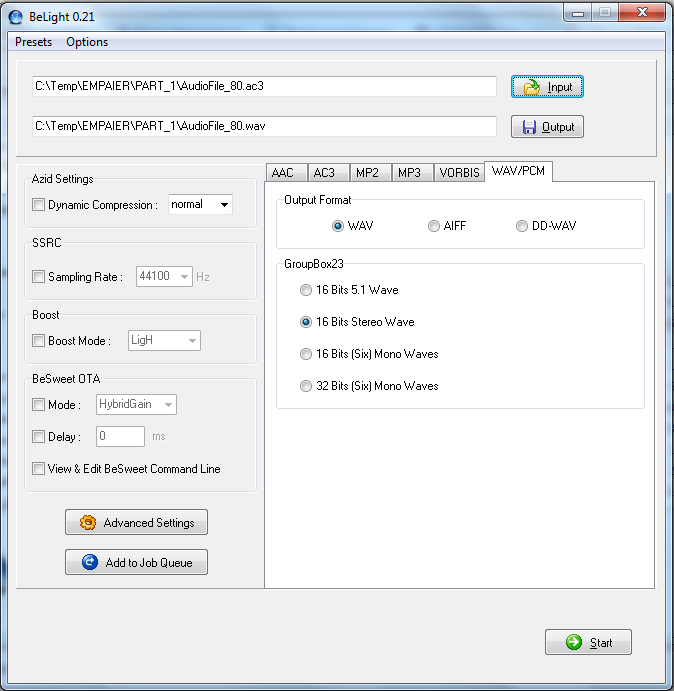The width and height of the screenshot is (674, 691).
Task: Switch to the VORBIS tab
Action: tap(459, 172)
